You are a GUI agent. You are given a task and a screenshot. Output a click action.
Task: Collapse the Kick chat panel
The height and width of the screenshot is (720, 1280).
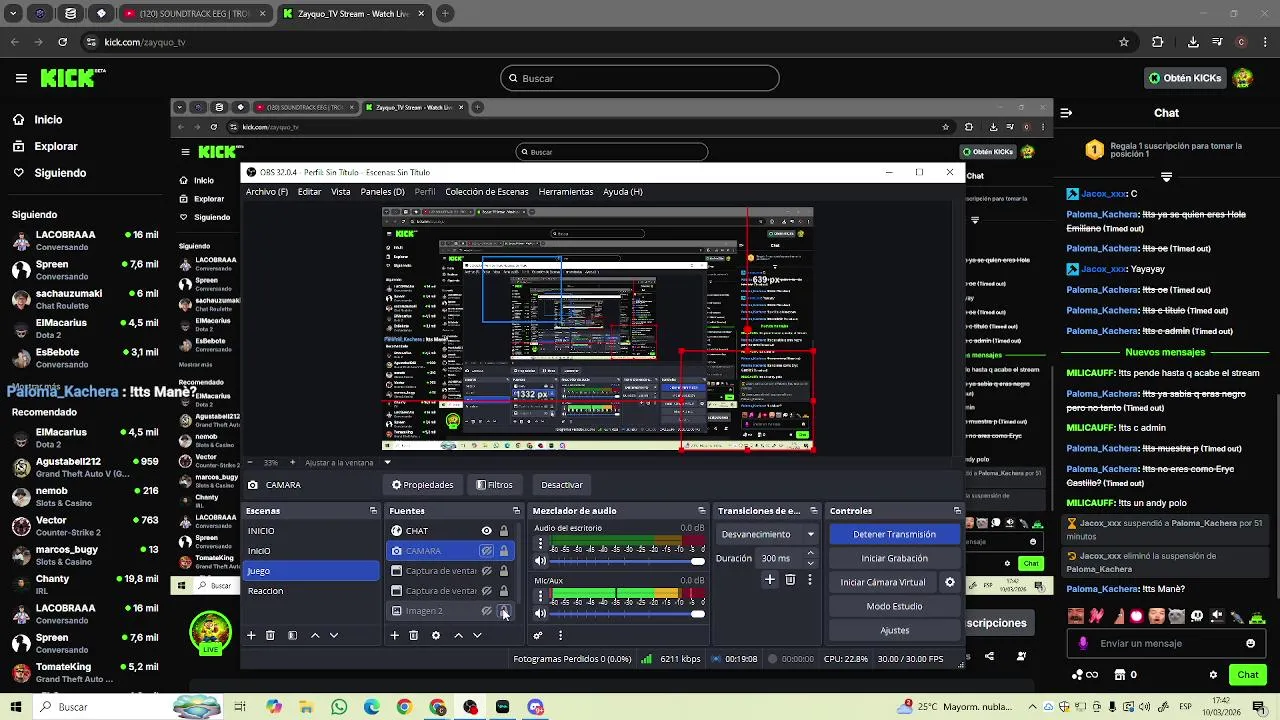[1066, 113]
